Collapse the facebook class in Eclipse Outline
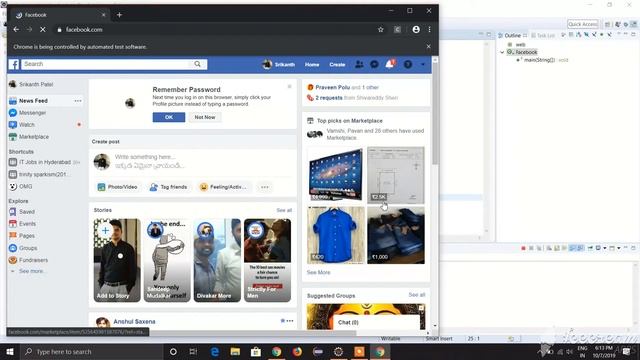 point(502,52)
